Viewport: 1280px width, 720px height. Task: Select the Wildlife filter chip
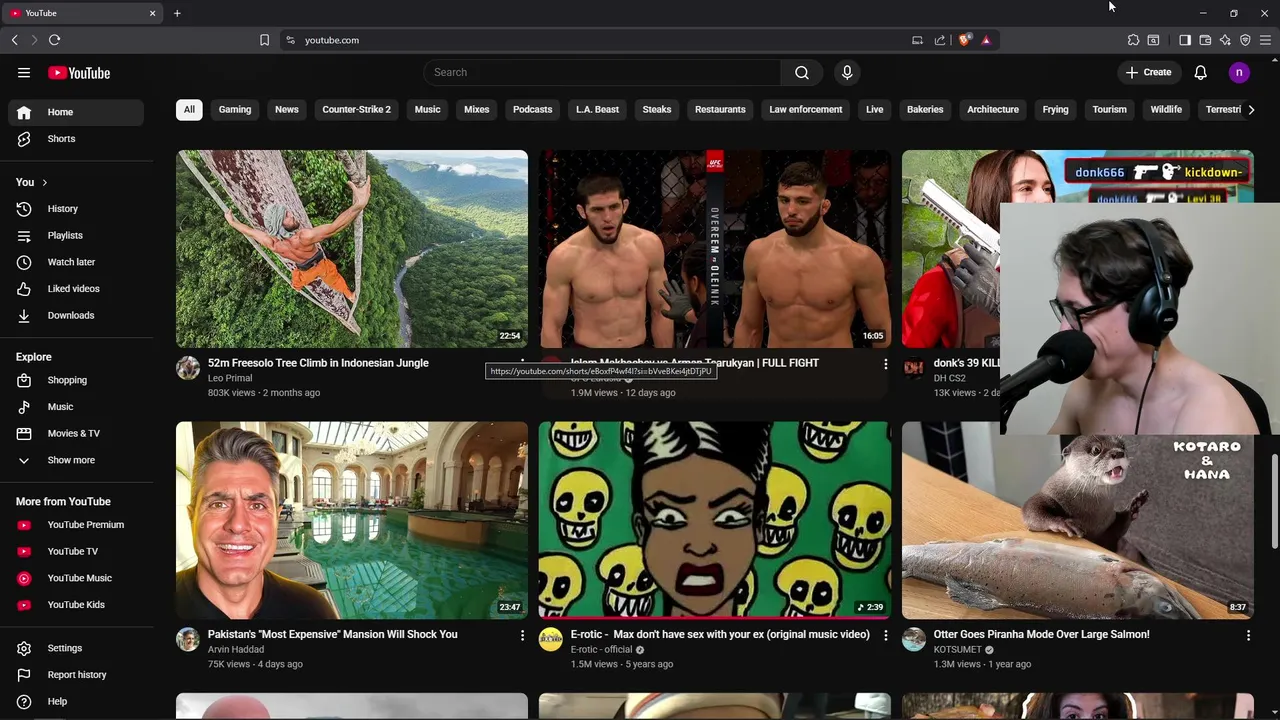point(1166,110)
